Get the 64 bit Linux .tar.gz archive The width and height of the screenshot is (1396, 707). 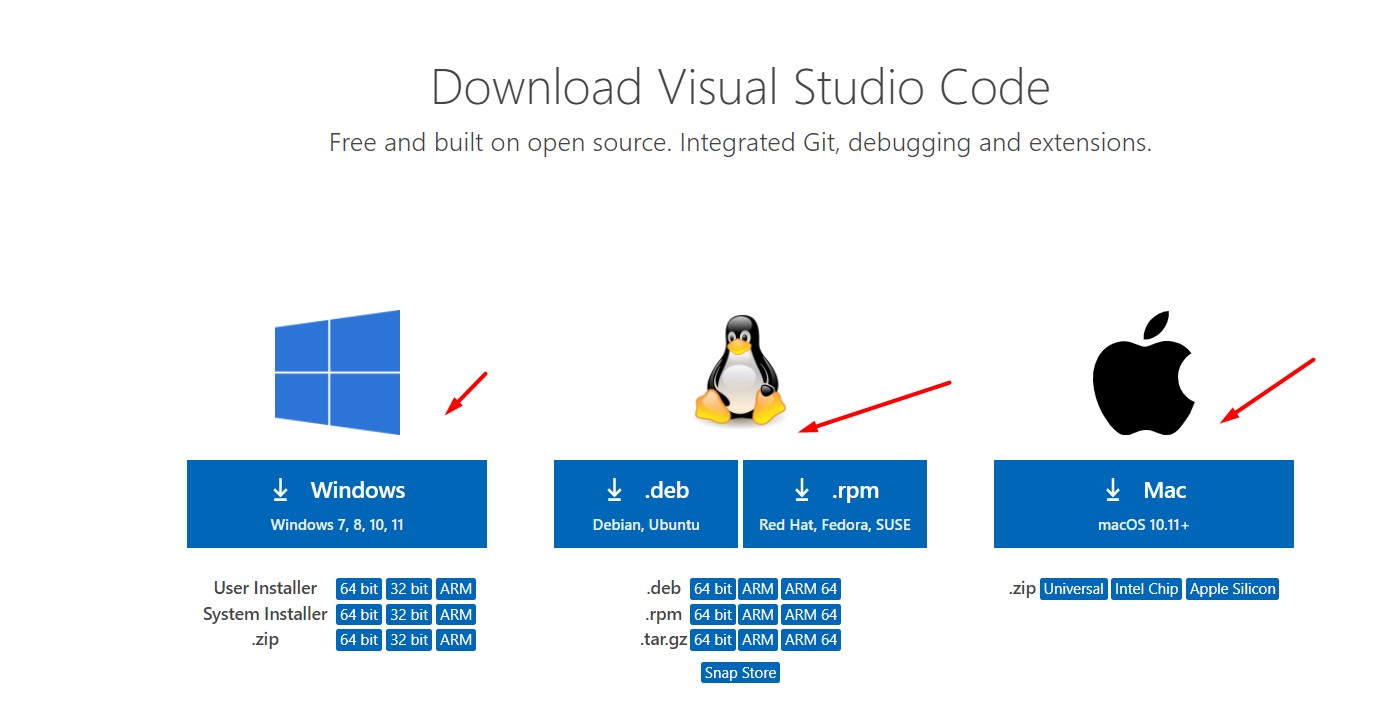tap(713, 640)
